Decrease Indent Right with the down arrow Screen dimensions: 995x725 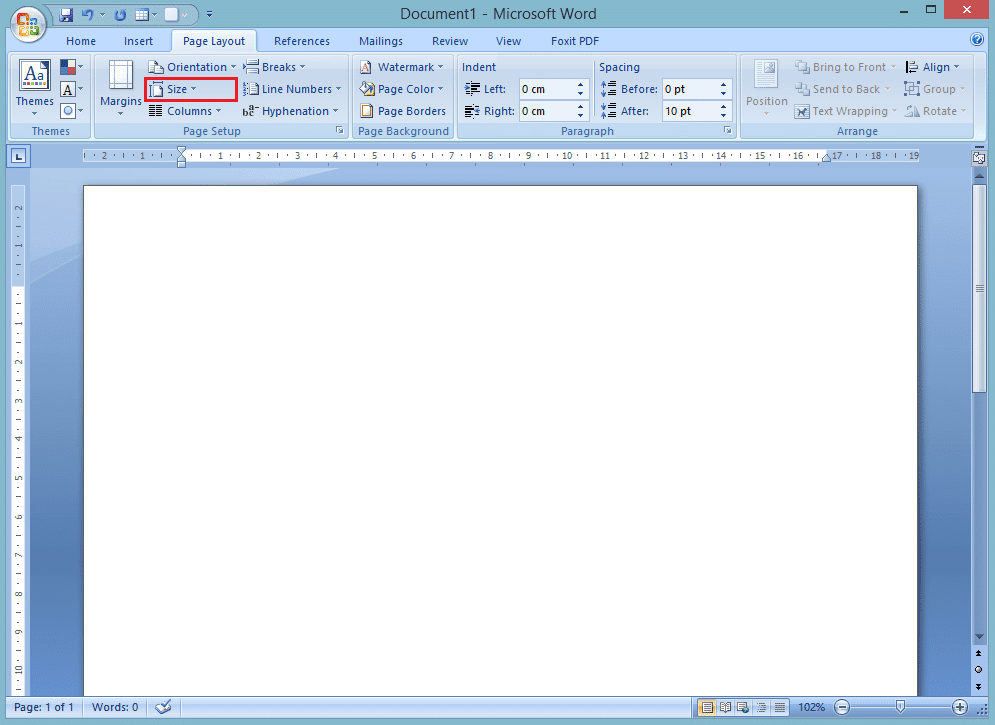click(580, 115)
